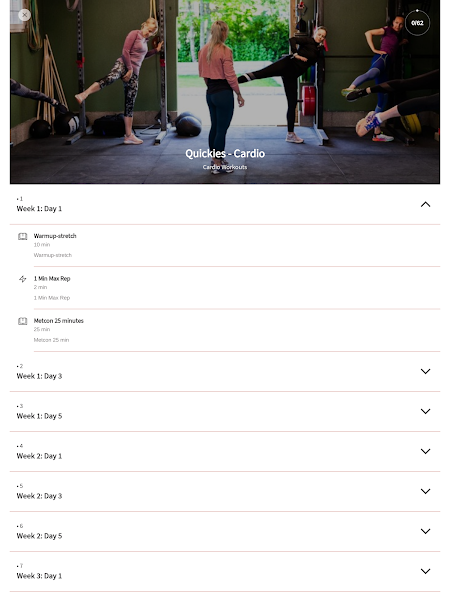Expand Week 1: Day 3 chevron

coord(426,372)
